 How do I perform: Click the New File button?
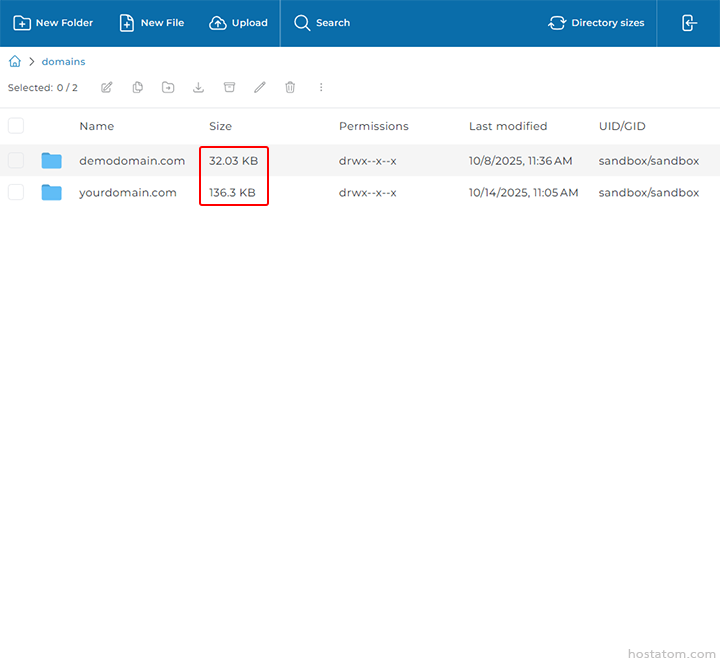pyautogui.click(x=152, y=23)
